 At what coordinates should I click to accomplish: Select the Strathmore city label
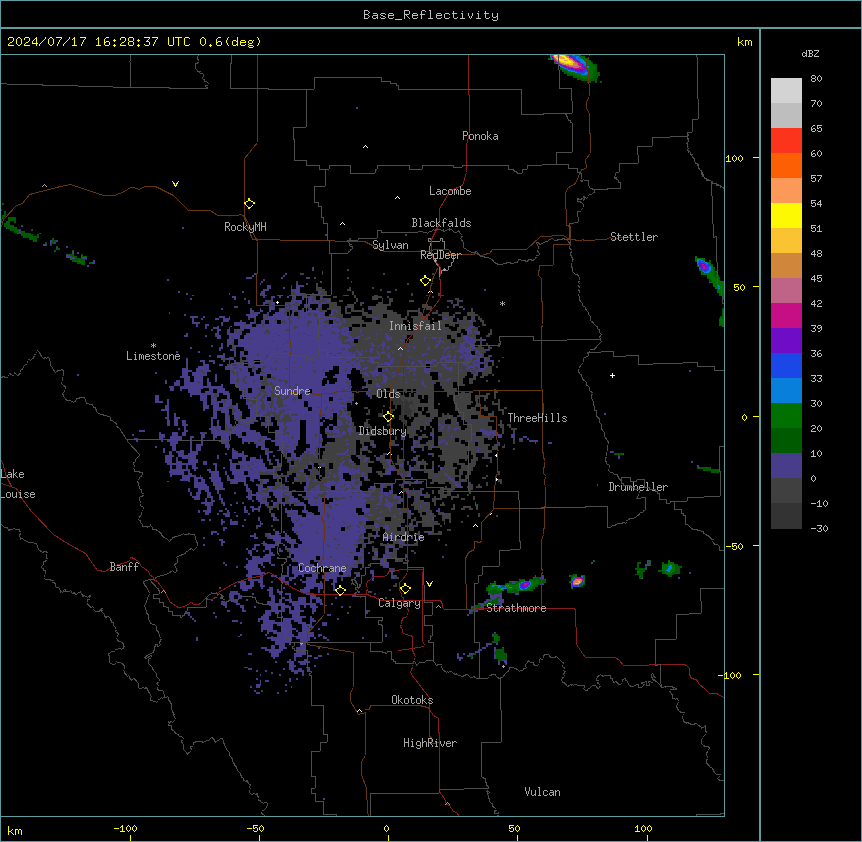tap(516, 608)
